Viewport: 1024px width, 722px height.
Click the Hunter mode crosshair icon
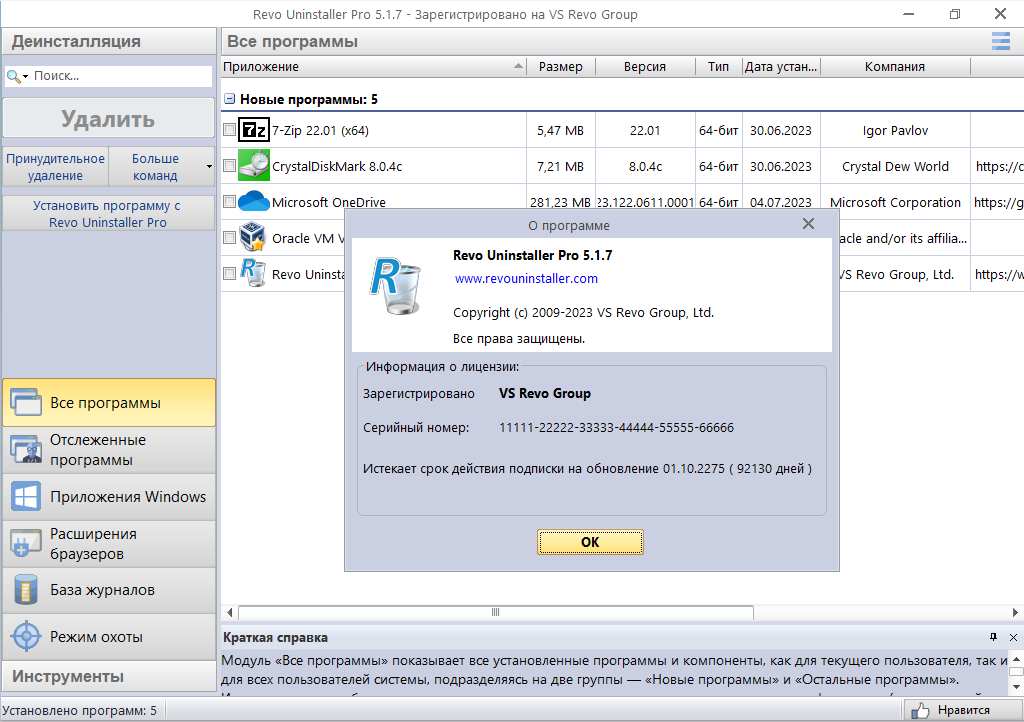26,636
